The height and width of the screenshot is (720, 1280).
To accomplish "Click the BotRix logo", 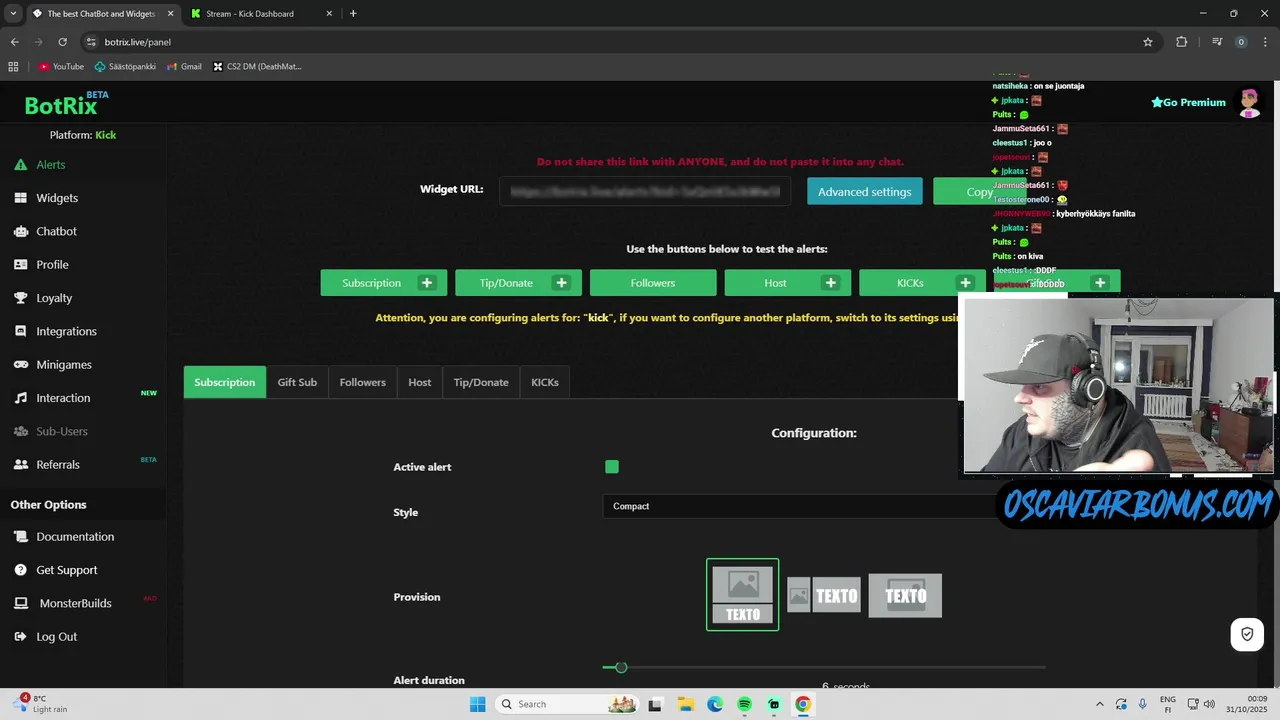I will click(x=66, y=104).
